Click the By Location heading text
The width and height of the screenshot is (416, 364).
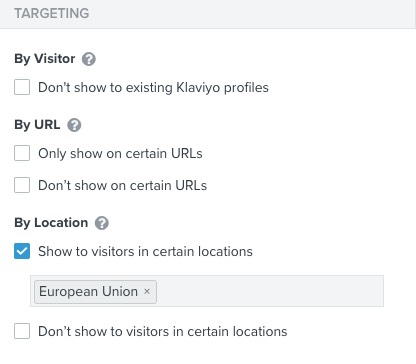(x=51, y=223)
